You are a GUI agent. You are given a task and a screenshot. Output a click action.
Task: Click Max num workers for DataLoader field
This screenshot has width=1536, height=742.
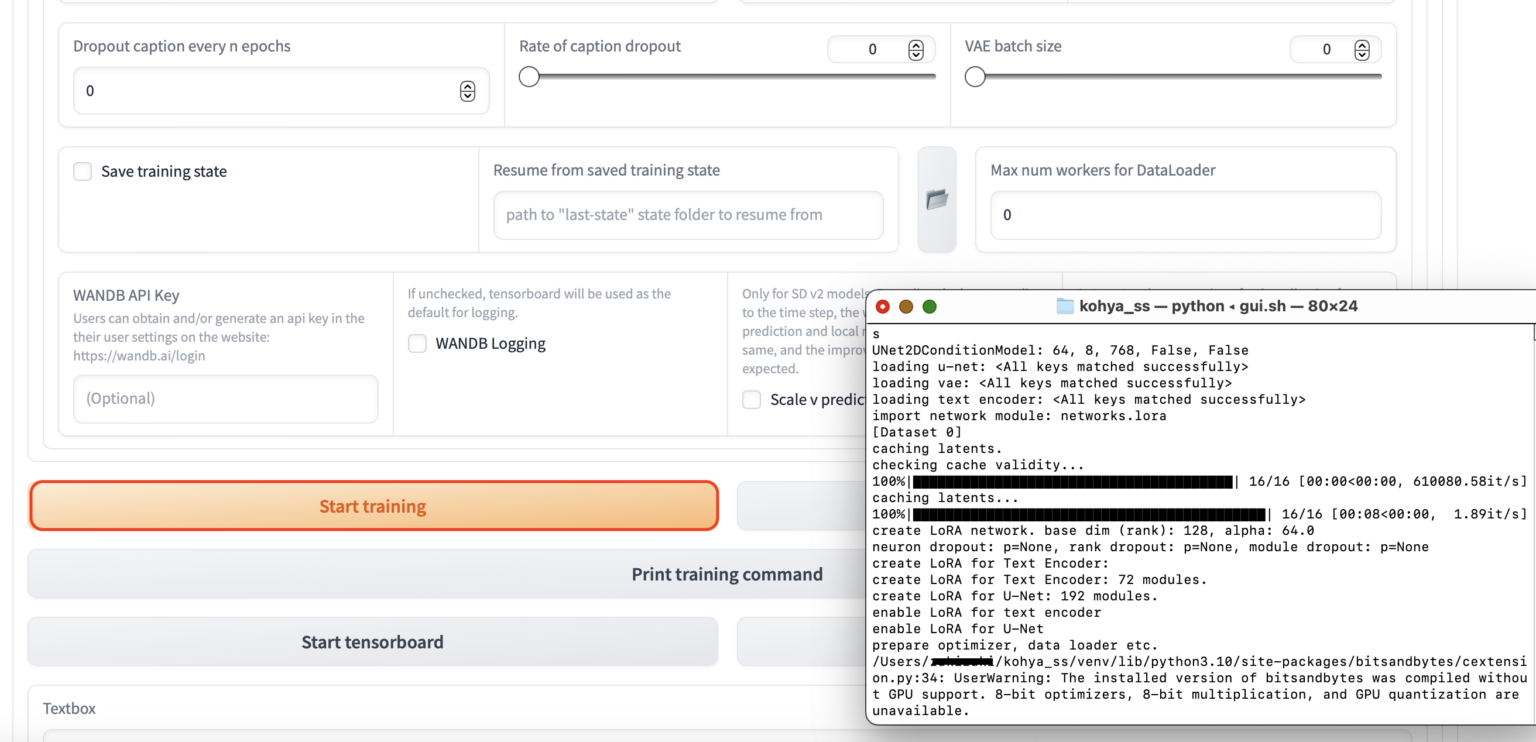pyautogui.click(x=1186, y=215)
